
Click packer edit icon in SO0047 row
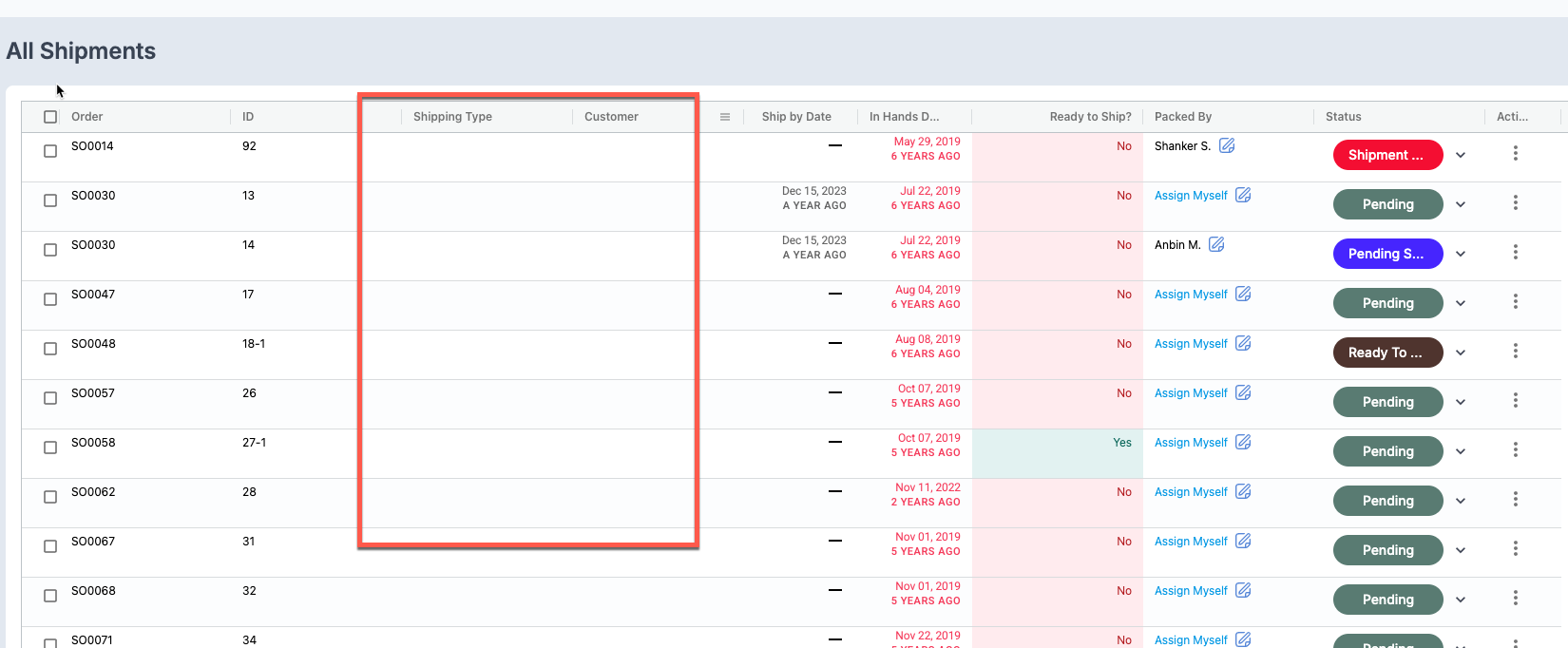click(1243, 294)
